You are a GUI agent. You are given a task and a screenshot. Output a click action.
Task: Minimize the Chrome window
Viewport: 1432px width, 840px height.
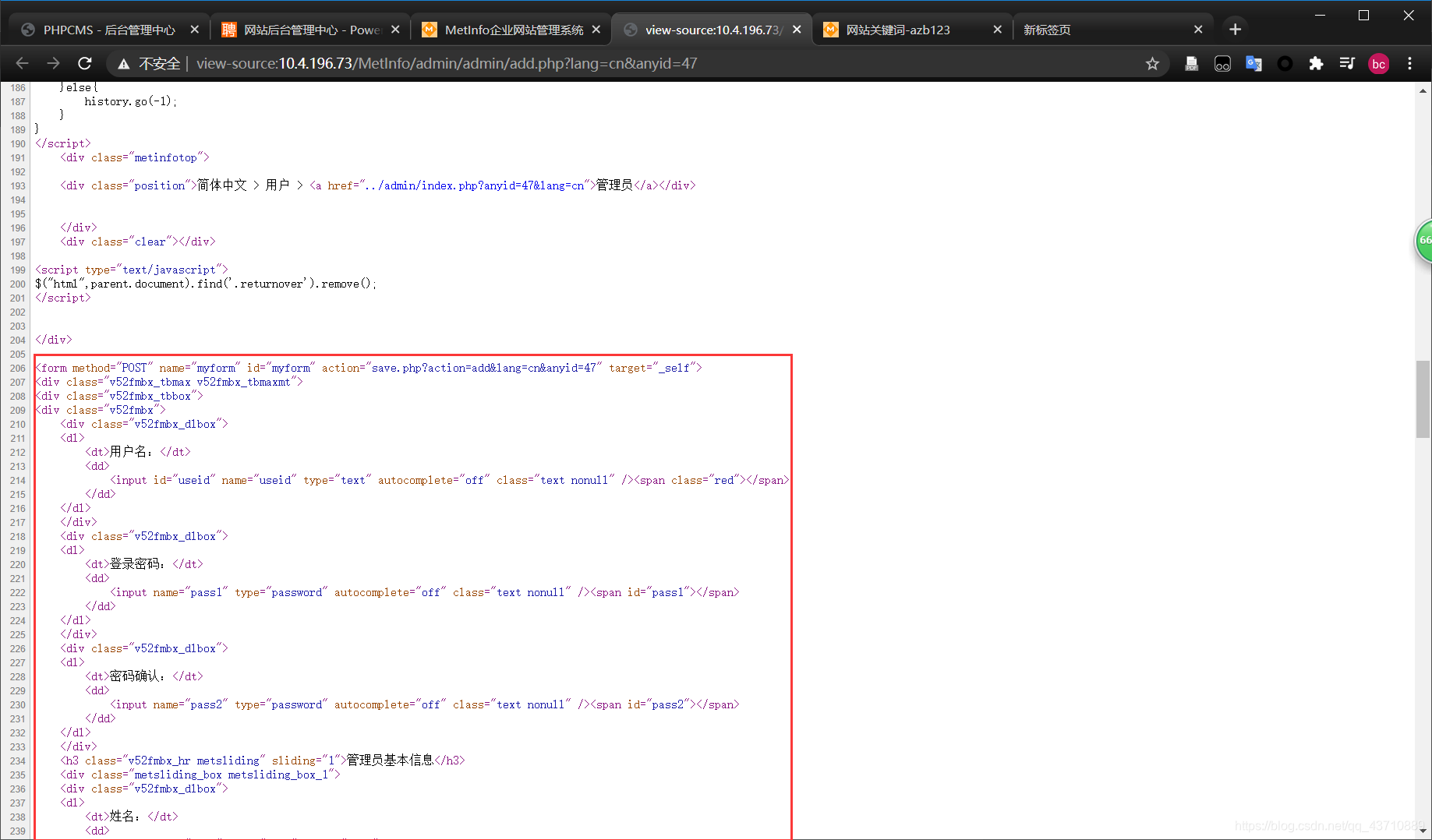coord(1320,15)
